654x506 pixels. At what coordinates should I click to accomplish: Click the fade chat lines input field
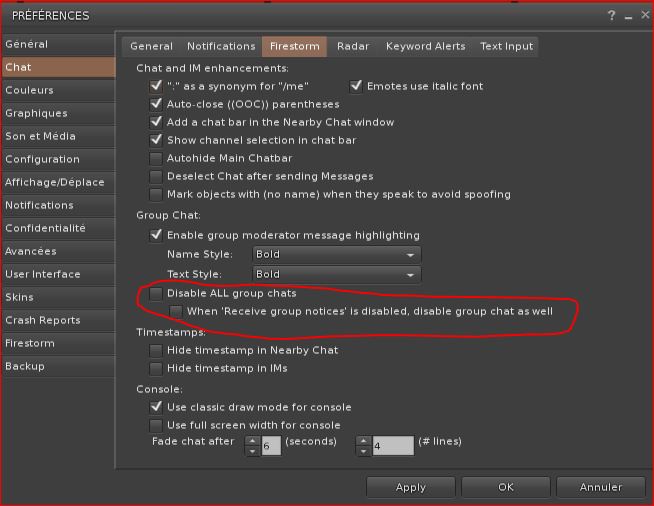[x=393, y=446]
